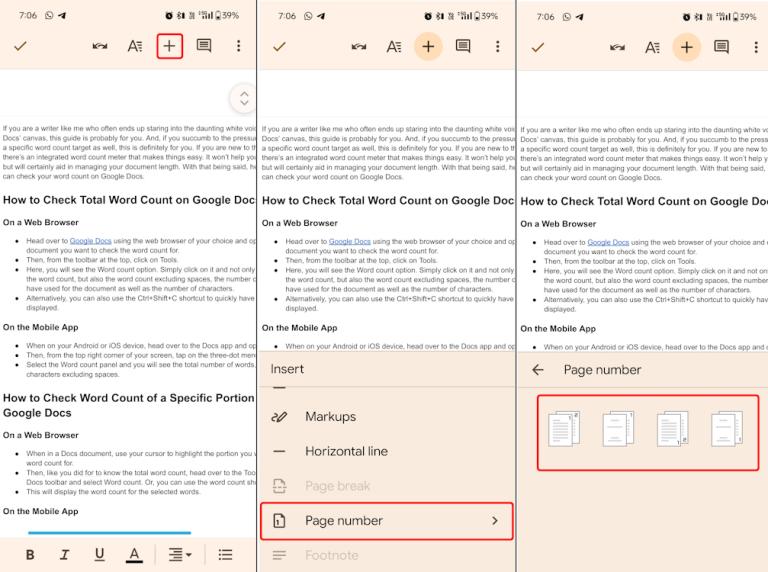
Task: Tap the back arrow beside Page number title
Action: click(x=538, y=370)
